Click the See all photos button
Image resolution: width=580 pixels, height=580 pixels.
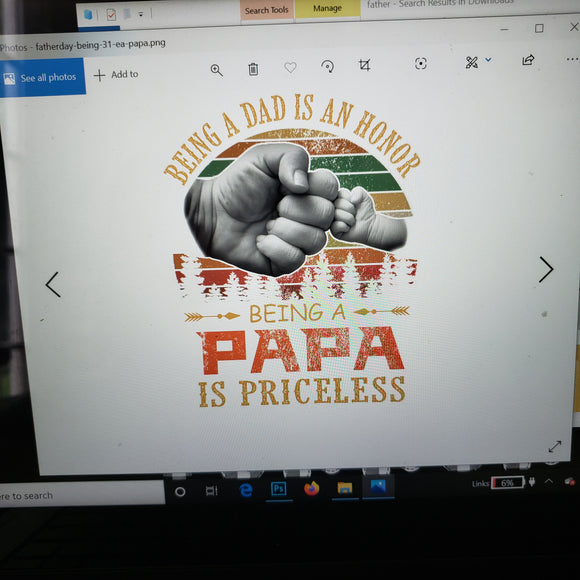(x=42, y=78)
